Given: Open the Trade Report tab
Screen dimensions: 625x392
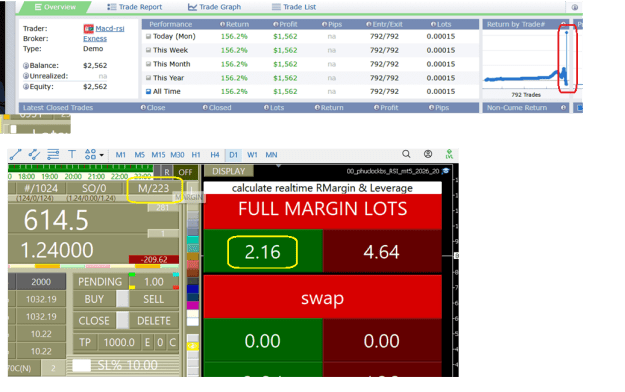Looking at the screenshot, I should 135,7.
